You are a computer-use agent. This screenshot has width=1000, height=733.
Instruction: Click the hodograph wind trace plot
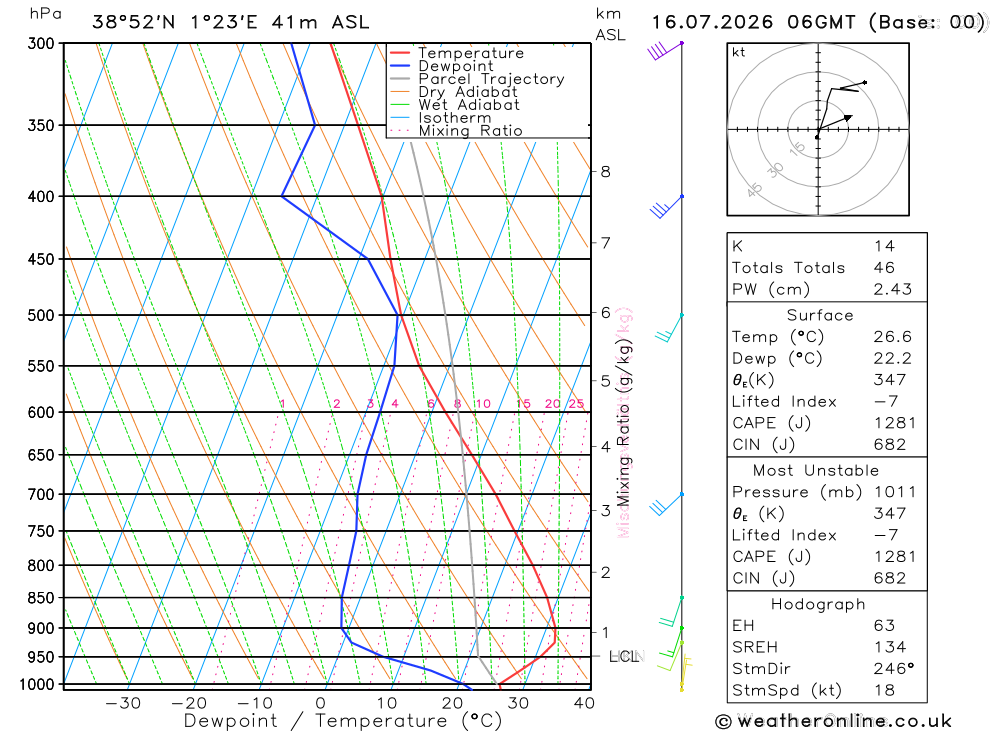click(841, 109)
